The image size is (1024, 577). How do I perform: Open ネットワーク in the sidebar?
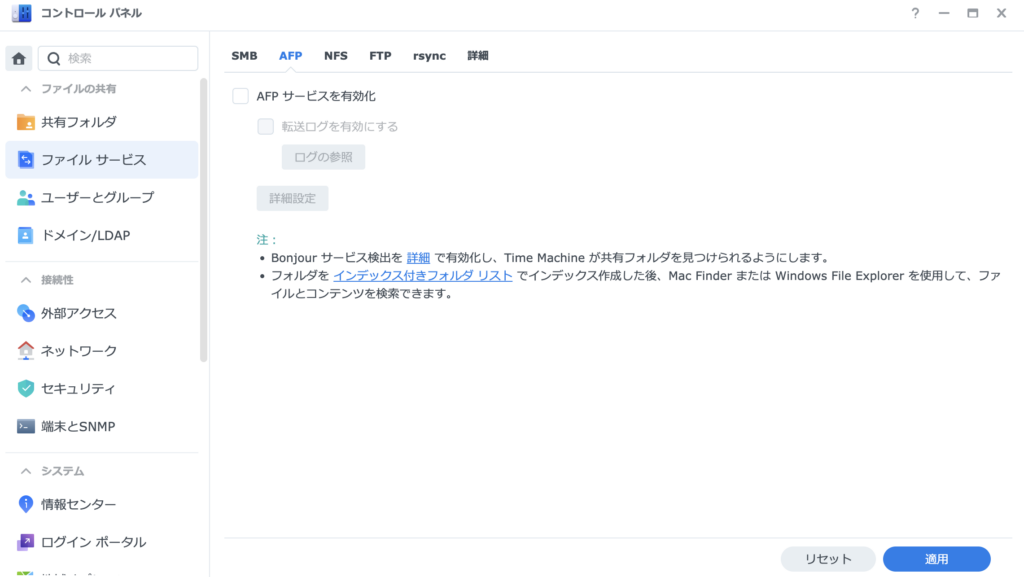click(102, 351)
